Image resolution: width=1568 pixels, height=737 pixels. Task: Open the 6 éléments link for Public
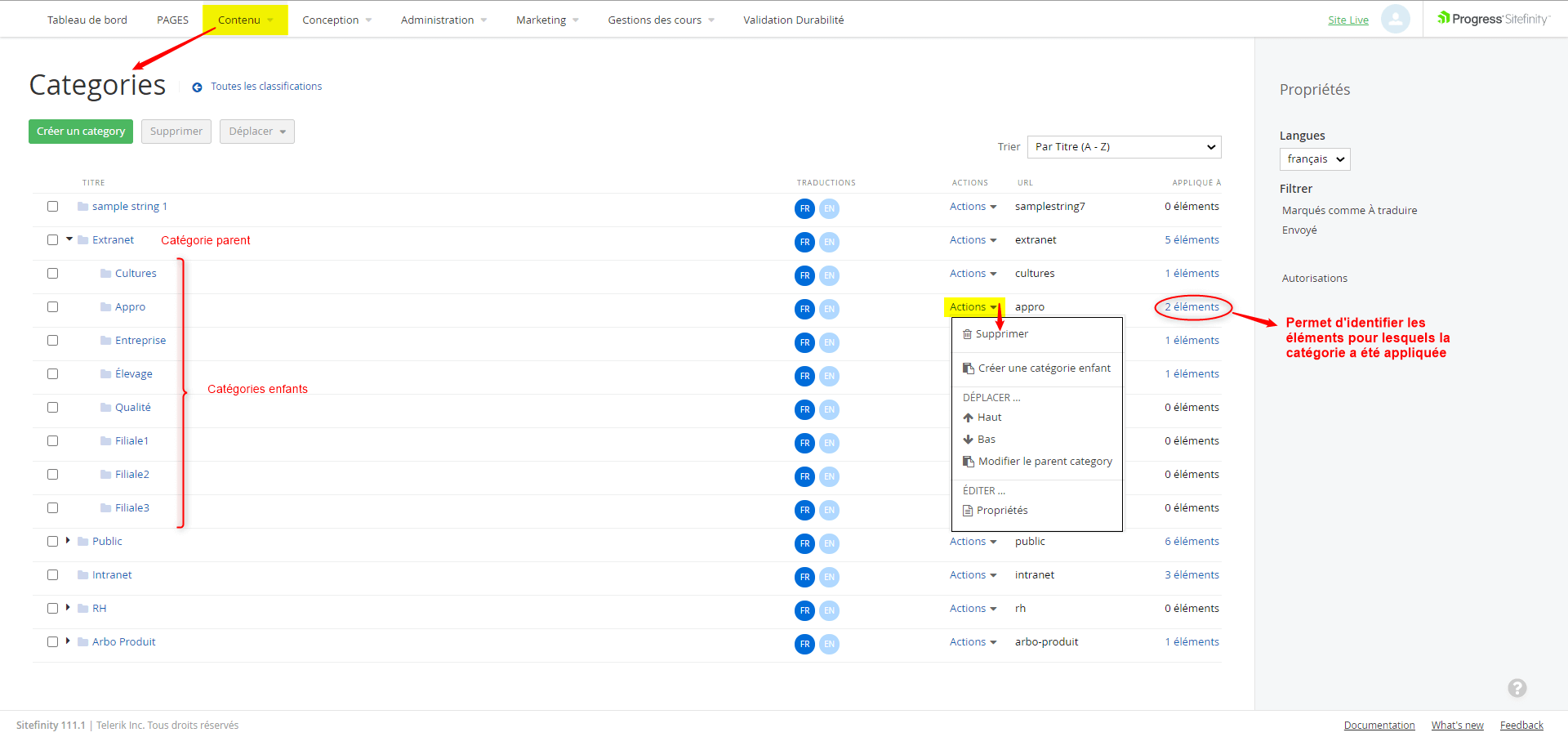(x=1192, y=542)
